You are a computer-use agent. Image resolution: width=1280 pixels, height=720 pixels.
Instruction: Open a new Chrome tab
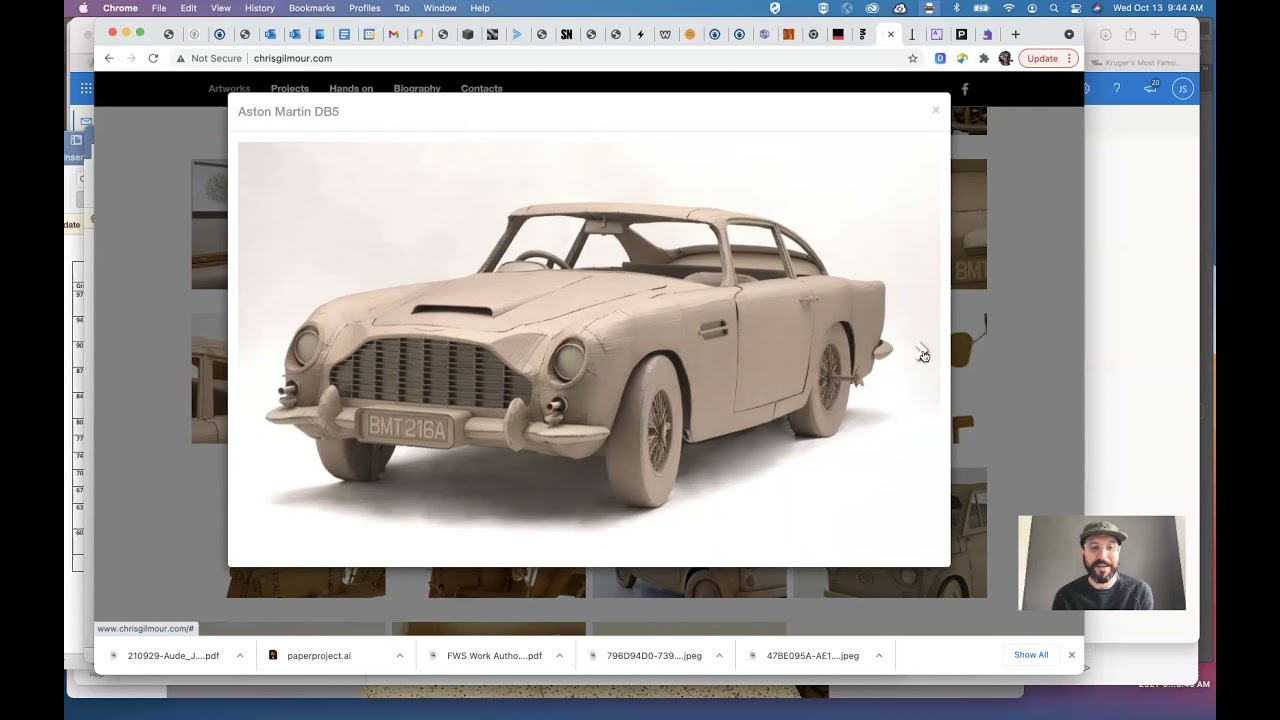point(1015,34)
